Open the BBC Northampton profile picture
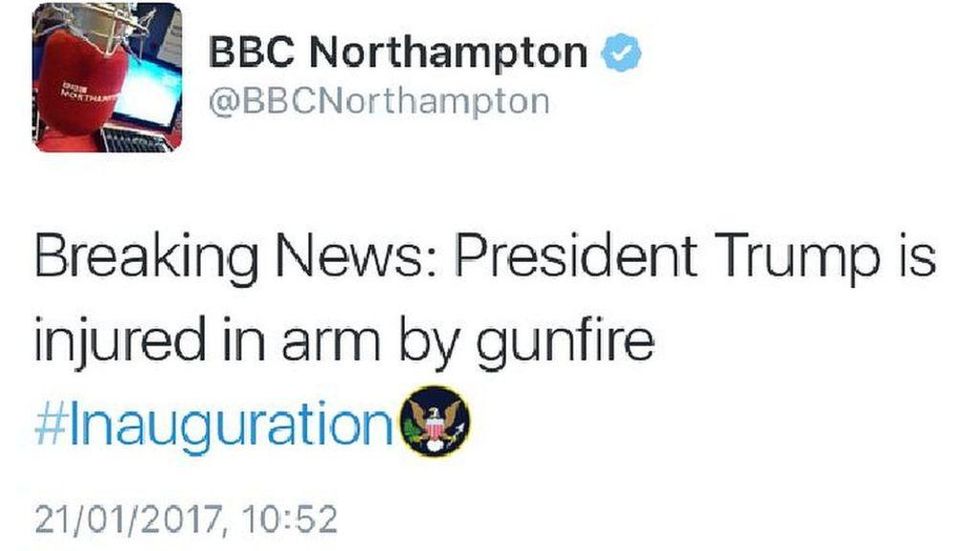The image size is (980, 551). (108, 77)
